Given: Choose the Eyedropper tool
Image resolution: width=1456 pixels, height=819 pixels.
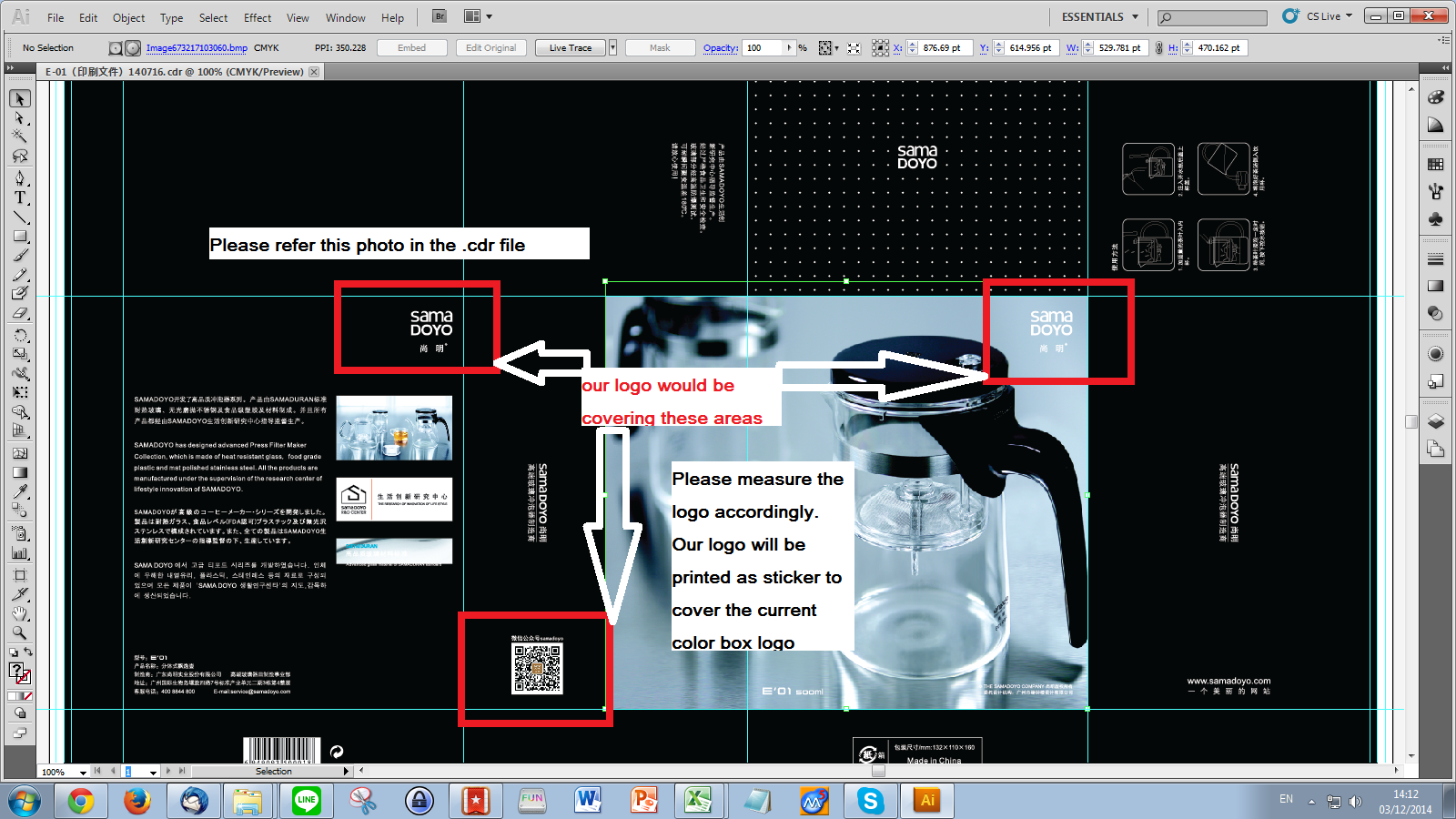Looking at the screenshot, I should click(19, 492).
